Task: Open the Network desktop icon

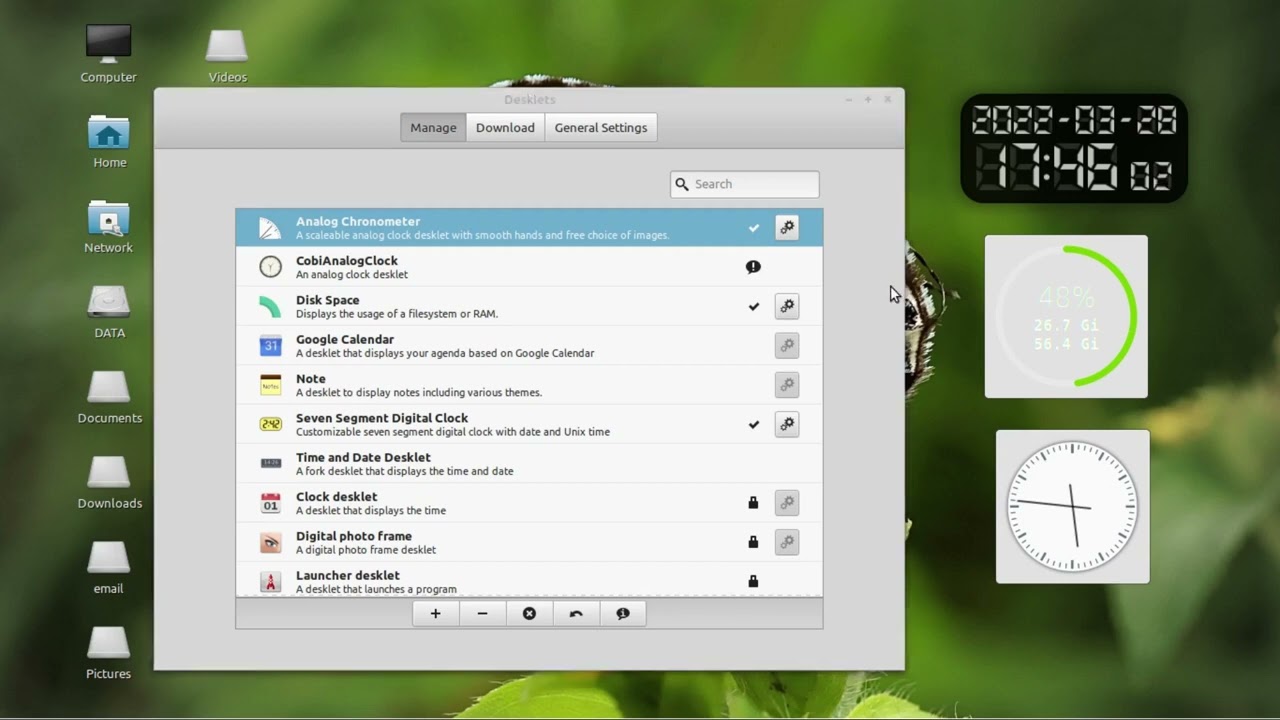Action: (x=109, y=227)
